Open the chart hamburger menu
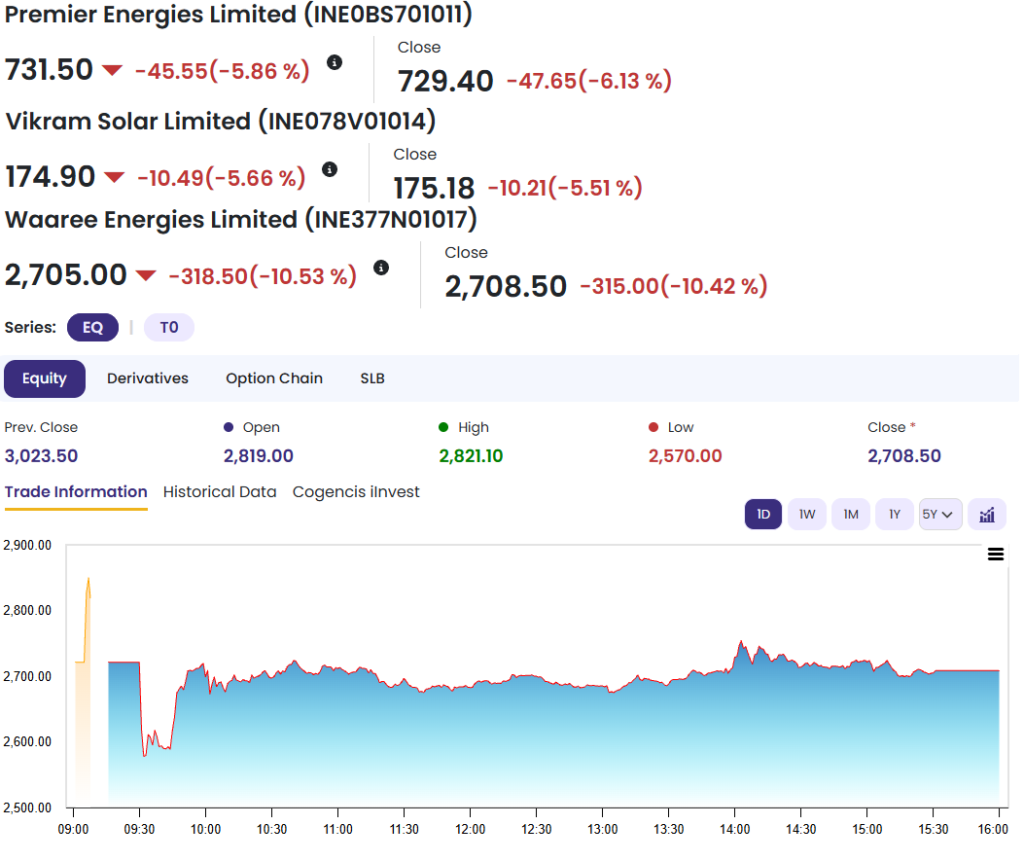 click(x=995, y=554)
